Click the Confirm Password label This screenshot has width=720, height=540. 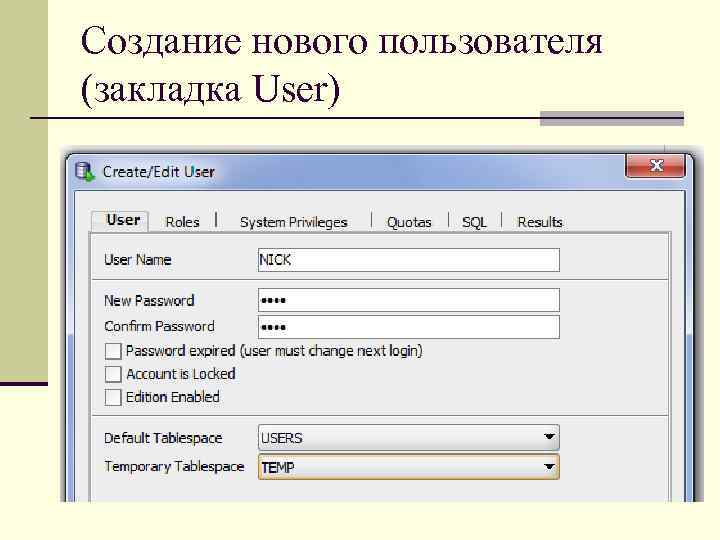159,326
